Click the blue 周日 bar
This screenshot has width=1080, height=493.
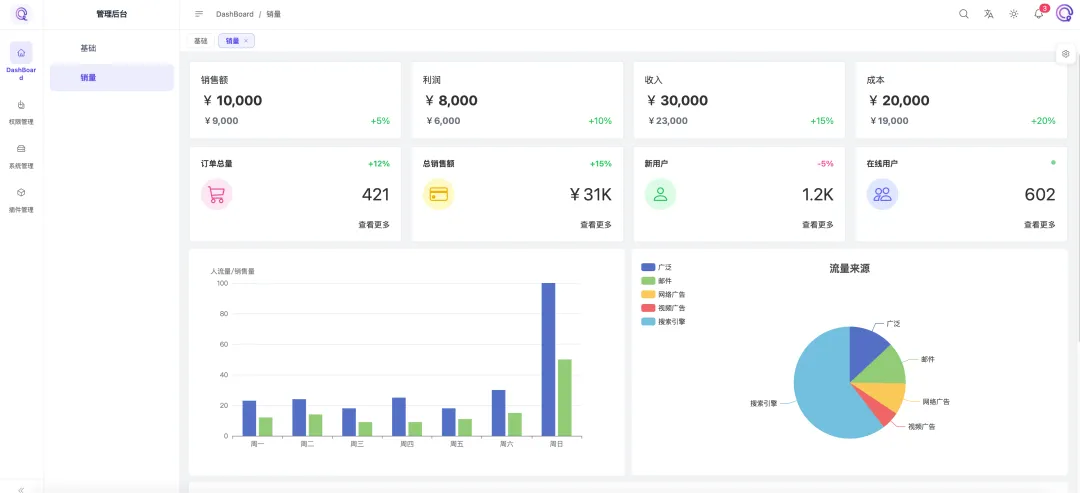tap(548, 359)
